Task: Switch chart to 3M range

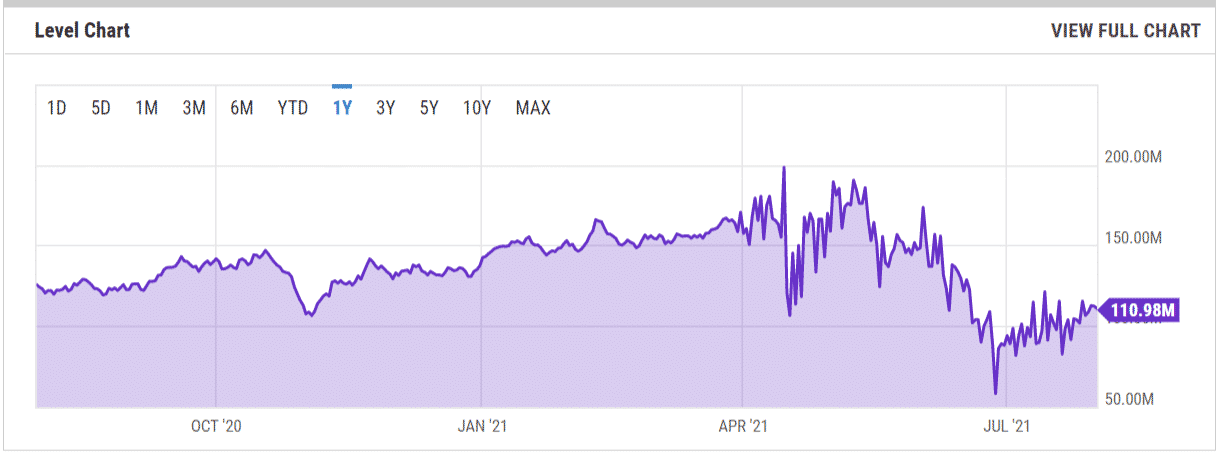Action: coord(194,108)
